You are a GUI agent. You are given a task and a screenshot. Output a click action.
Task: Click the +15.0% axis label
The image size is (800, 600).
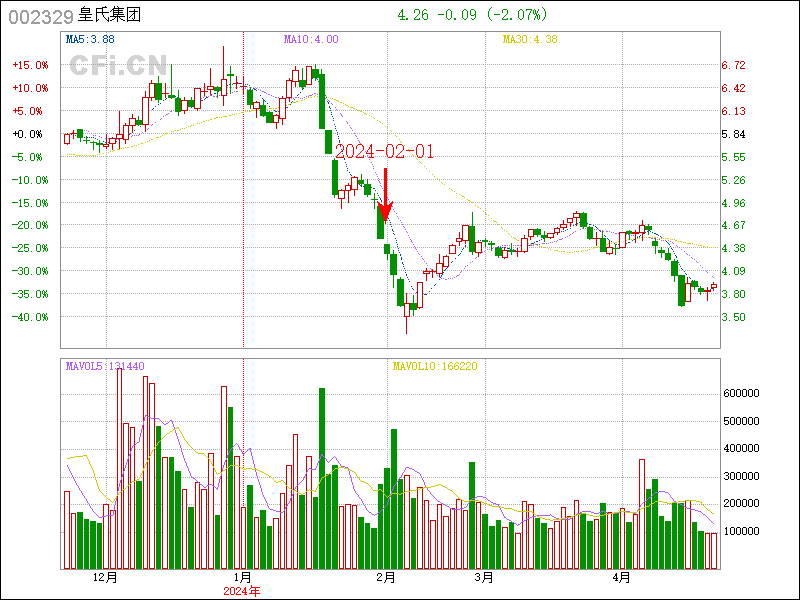(x=30, y=65)
